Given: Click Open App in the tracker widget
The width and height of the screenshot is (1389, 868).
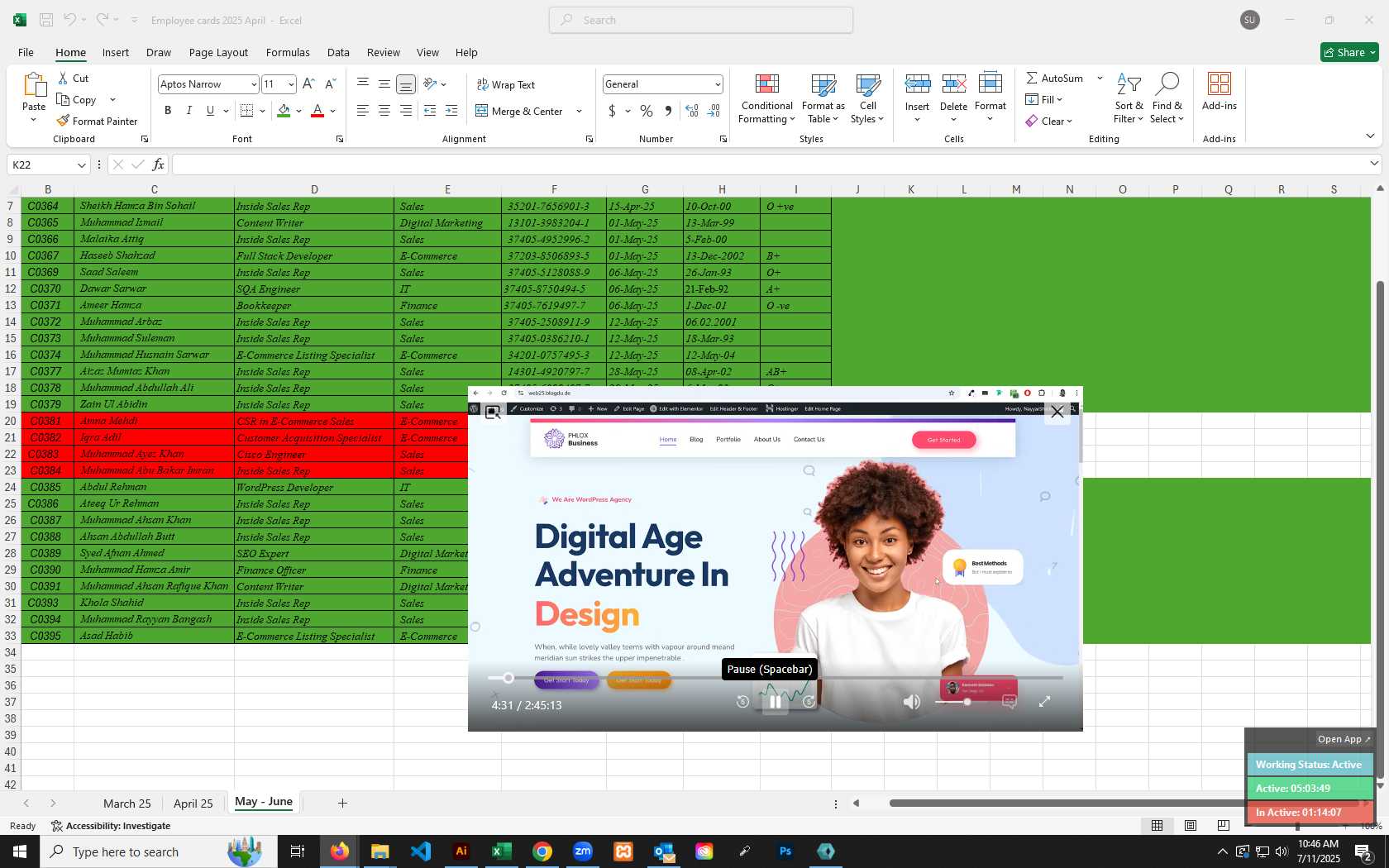Looking at the screenshot, I should coord(1344,739).
